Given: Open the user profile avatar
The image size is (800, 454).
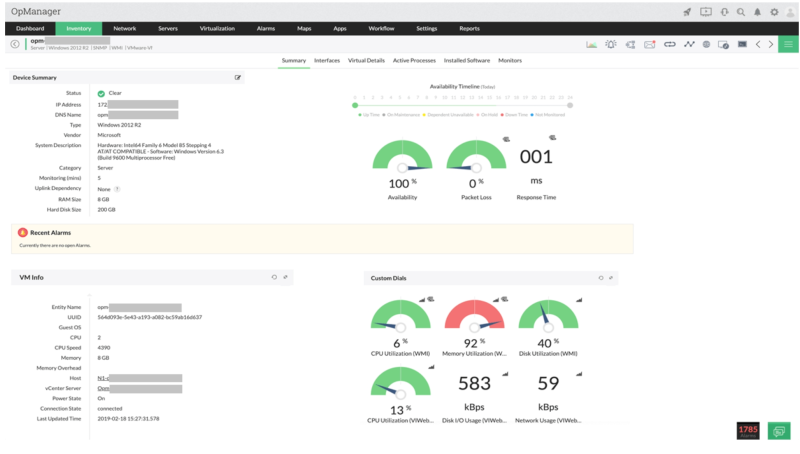Looking at the screenshot, I should click(x=790, y=12).
